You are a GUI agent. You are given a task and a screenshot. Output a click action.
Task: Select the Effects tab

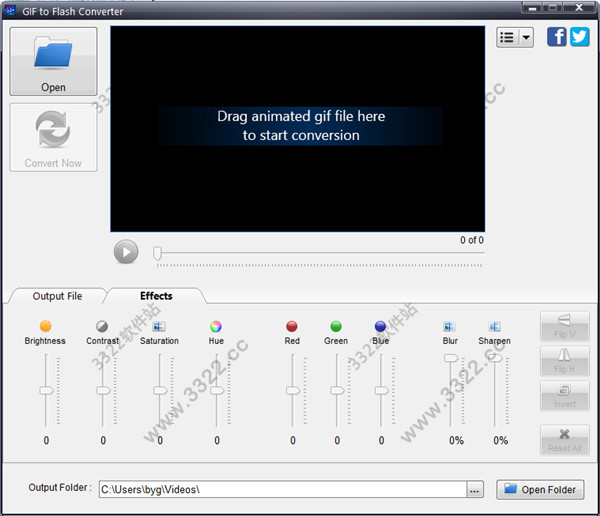point(156,296)
